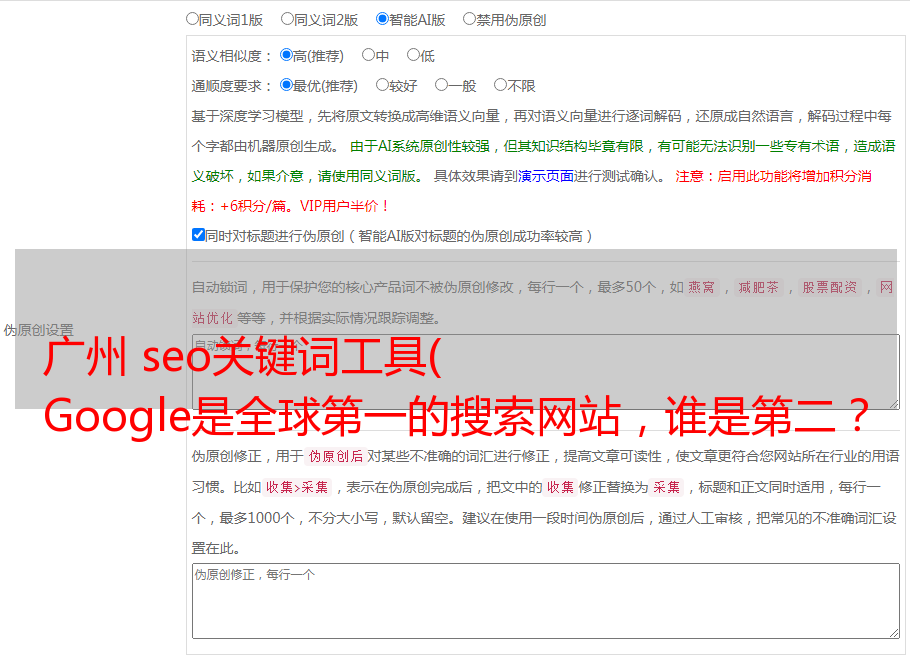This screenshot has height=658, width=911.
Task: Click the 股票配资 example tag
Action: pos(830,287)
